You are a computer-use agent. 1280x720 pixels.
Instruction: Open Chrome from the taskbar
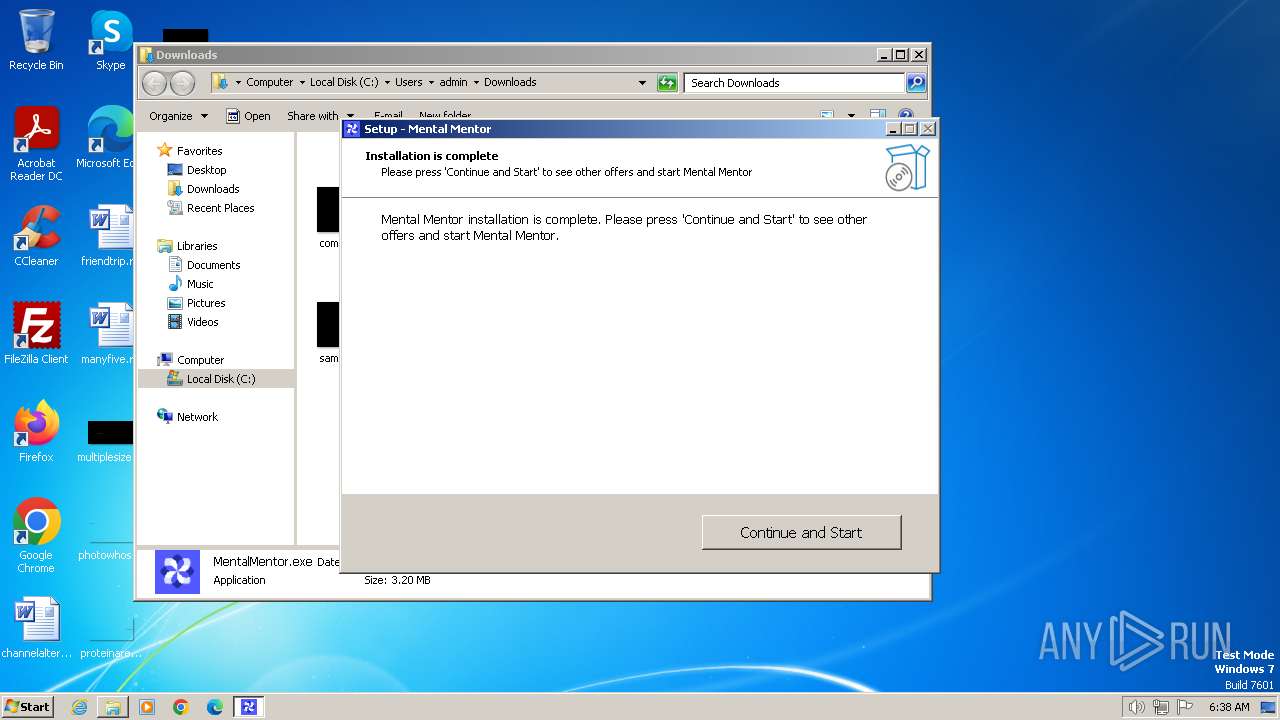point(181,707)
